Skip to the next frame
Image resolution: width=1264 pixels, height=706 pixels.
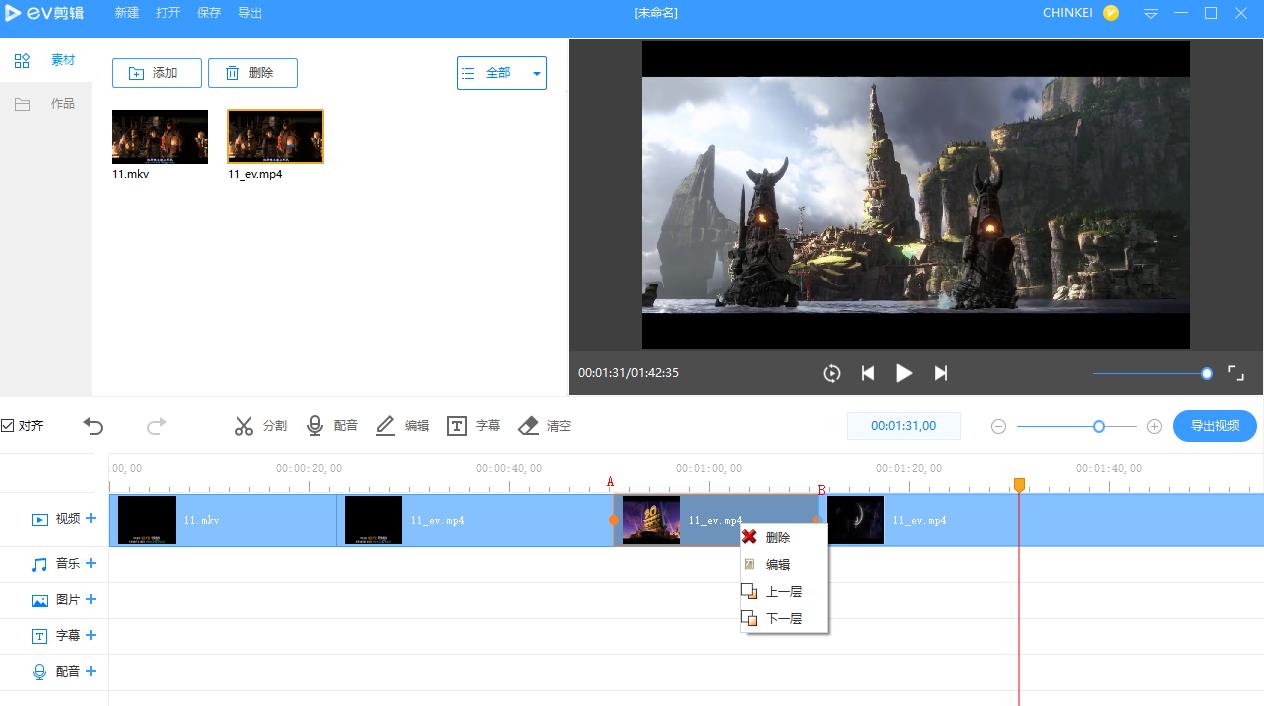pos(940,373)
